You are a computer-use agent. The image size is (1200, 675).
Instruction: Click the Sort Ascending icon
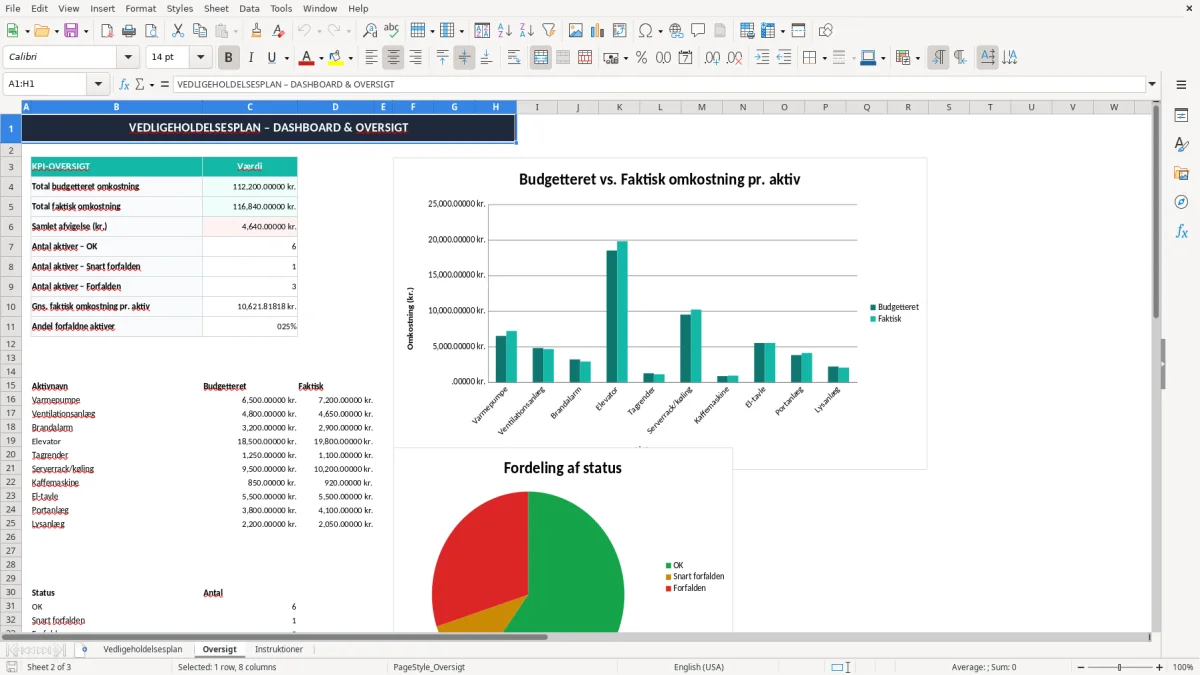pos(504,31)
